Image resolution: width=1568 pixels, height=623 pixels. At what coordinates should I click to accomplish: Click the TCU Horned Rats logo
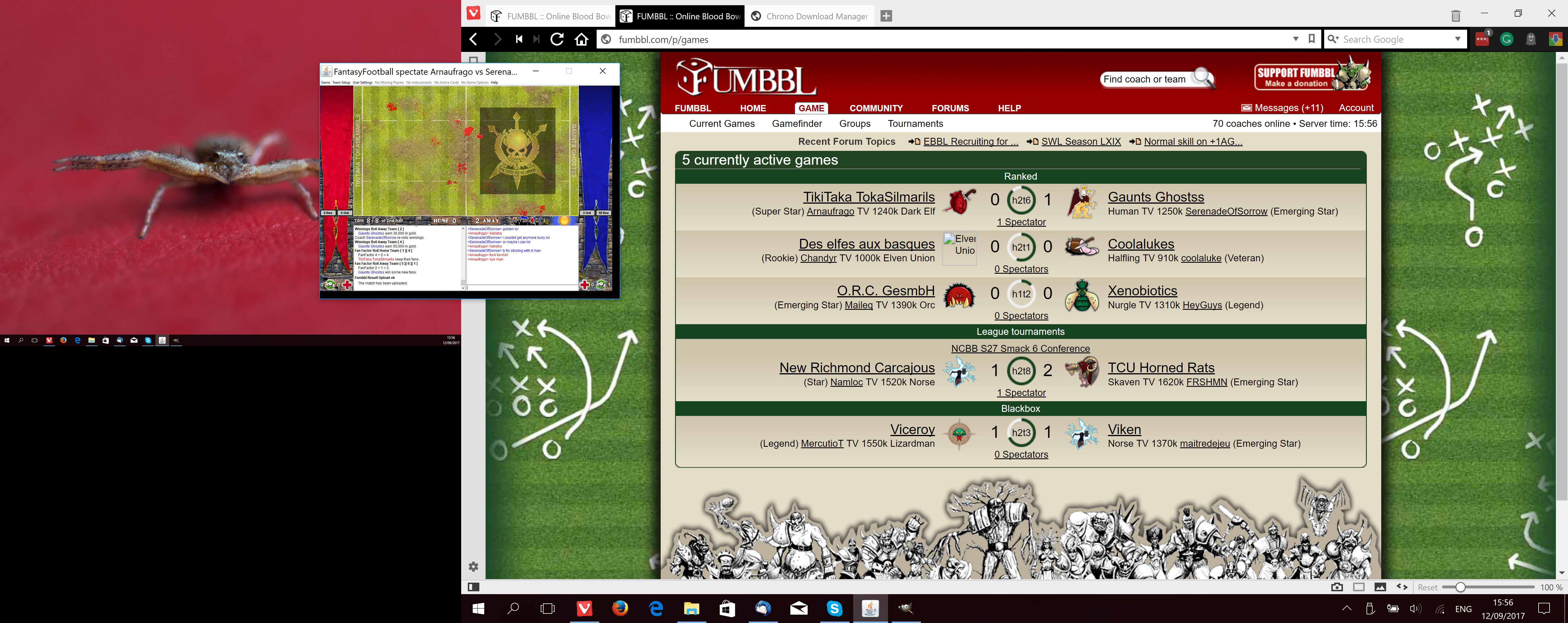[1082, 371]
